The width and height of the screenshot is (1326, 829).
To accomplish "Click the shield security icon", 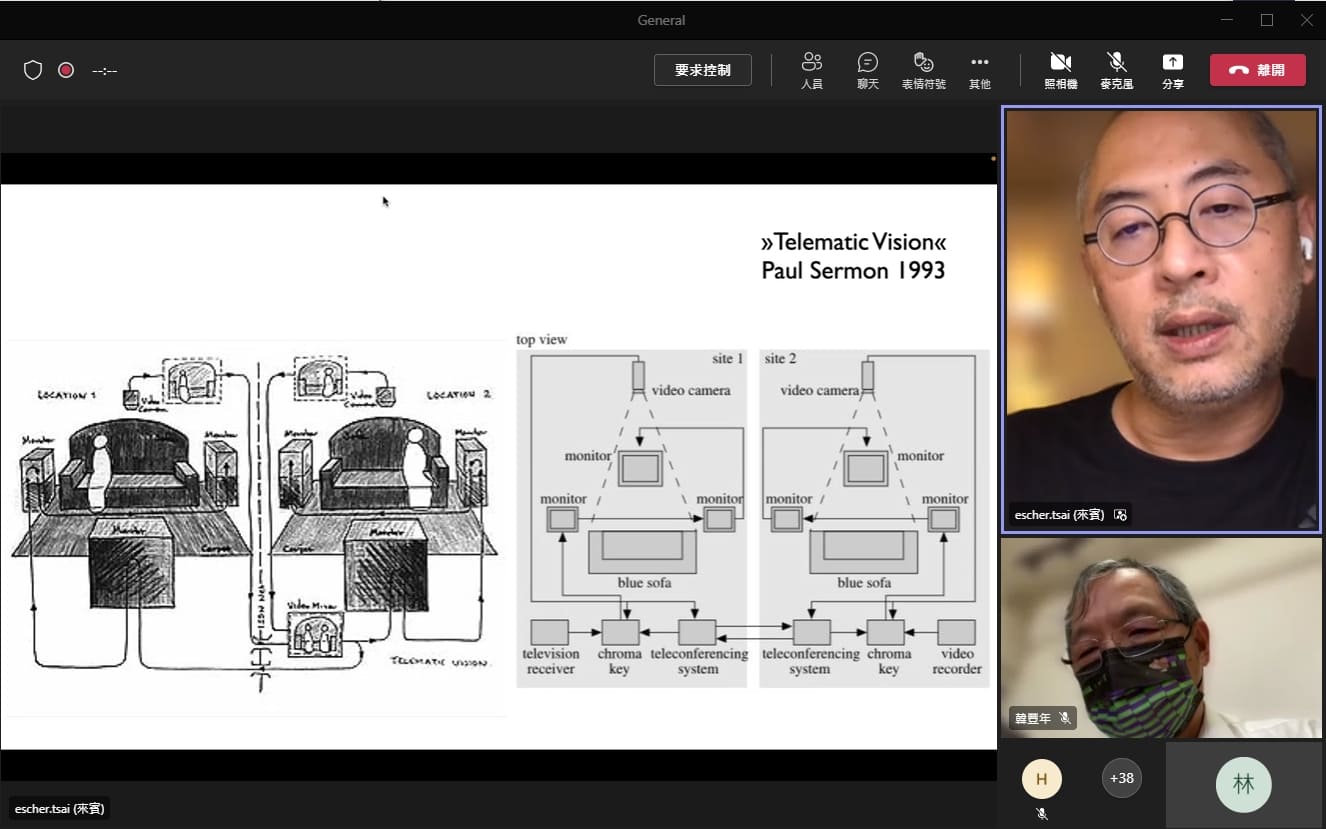I will point(33,70).
